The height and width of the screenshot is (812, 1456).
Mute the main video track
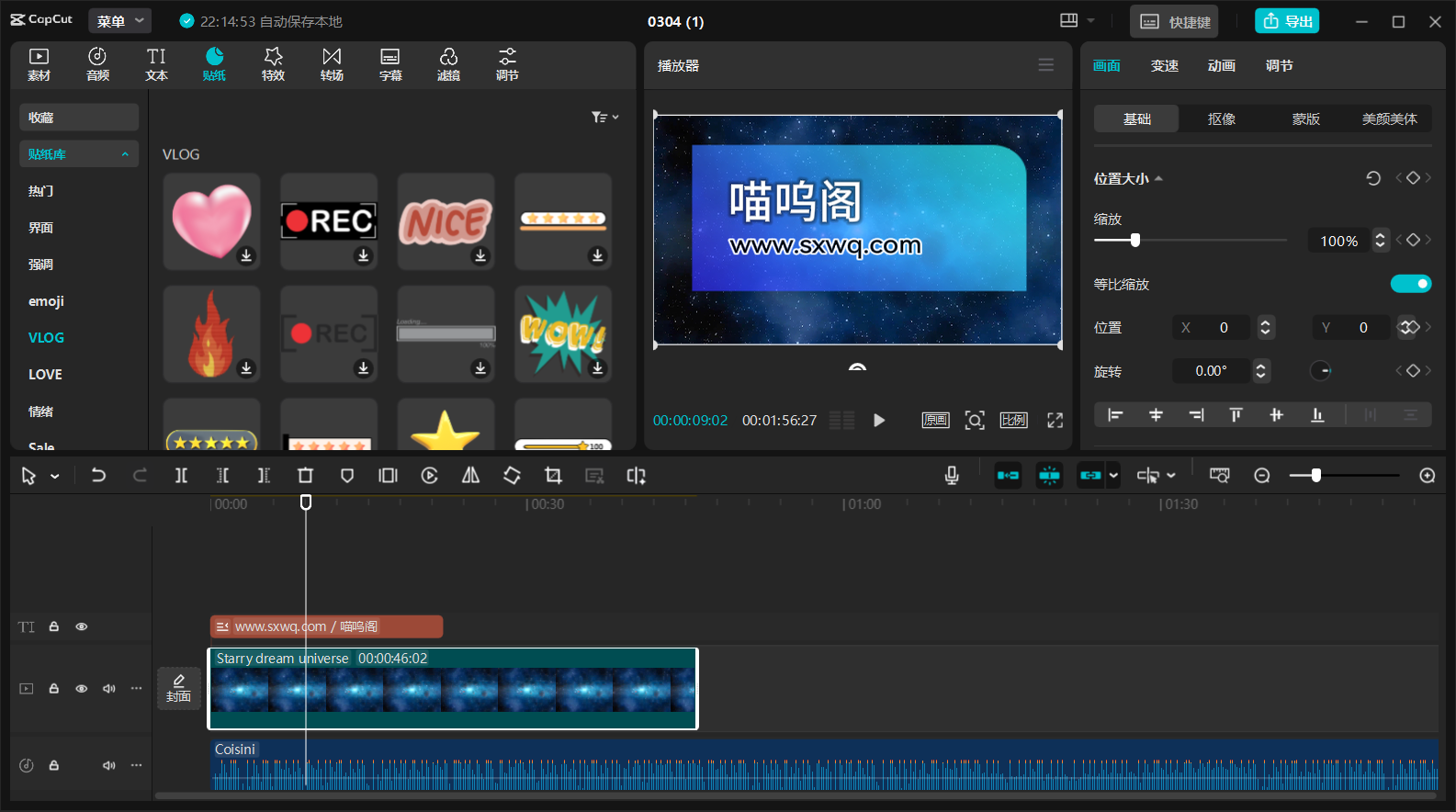[x=109, y=688]
